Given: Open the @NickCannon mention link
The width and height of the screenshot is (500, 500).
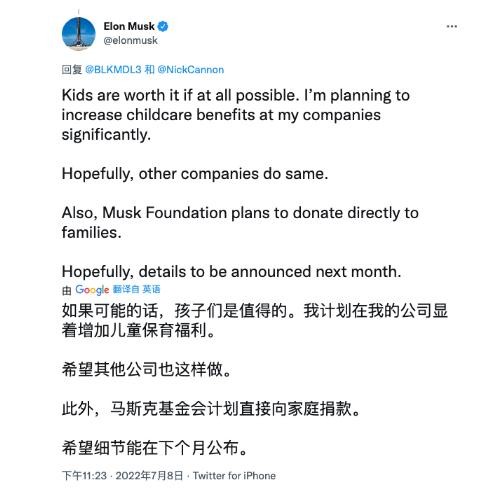Looking at the screenshot, I should click(x=191, y=70).
